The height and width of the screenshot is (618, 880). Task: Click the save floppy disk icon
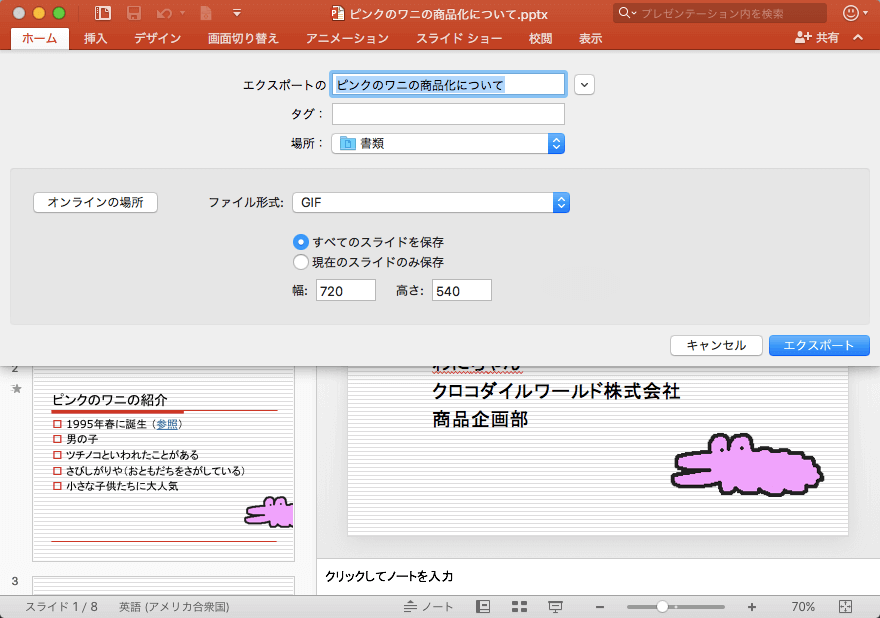pyautogui.click(x=134, y=13)
